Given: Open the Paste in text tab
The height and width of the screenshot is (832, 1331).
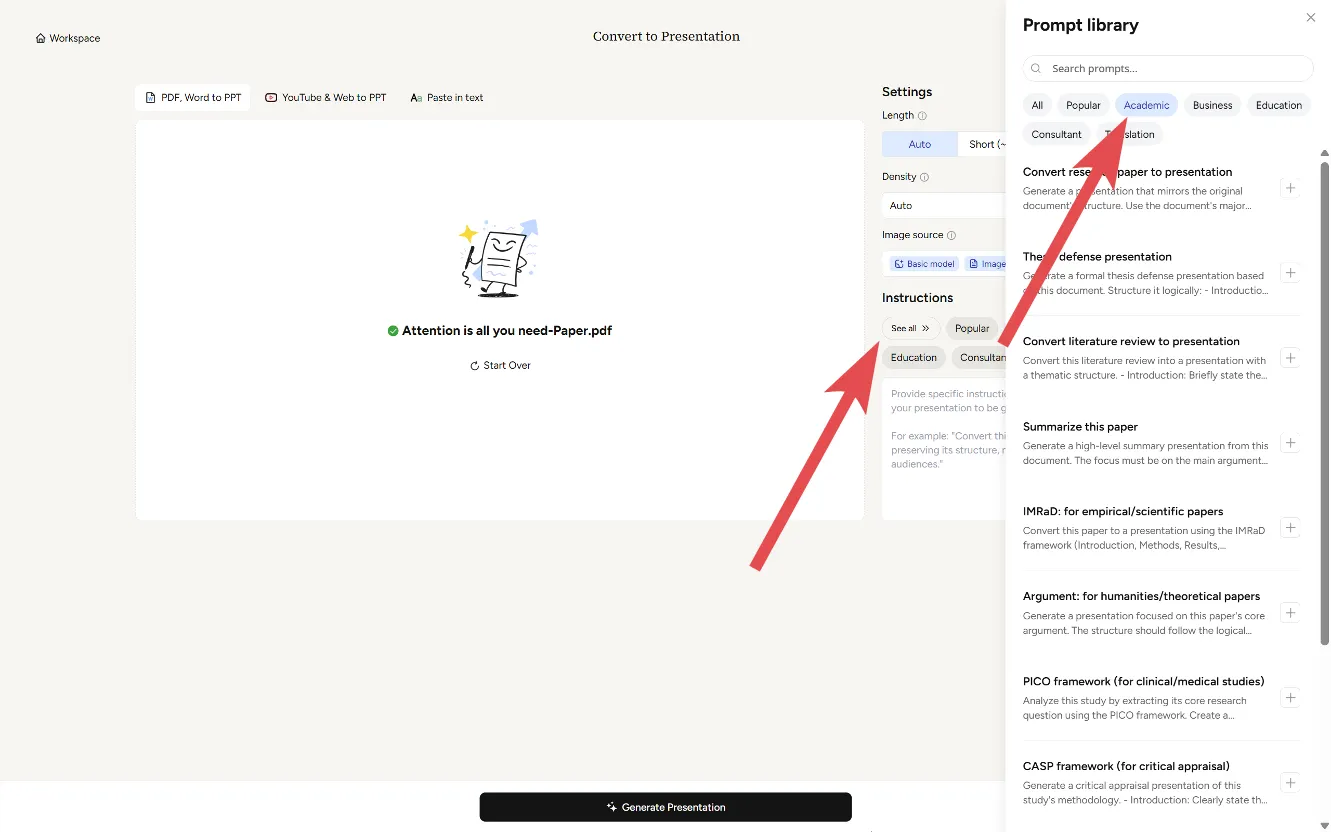Looking at the screenshot, I should coord(447,98).
